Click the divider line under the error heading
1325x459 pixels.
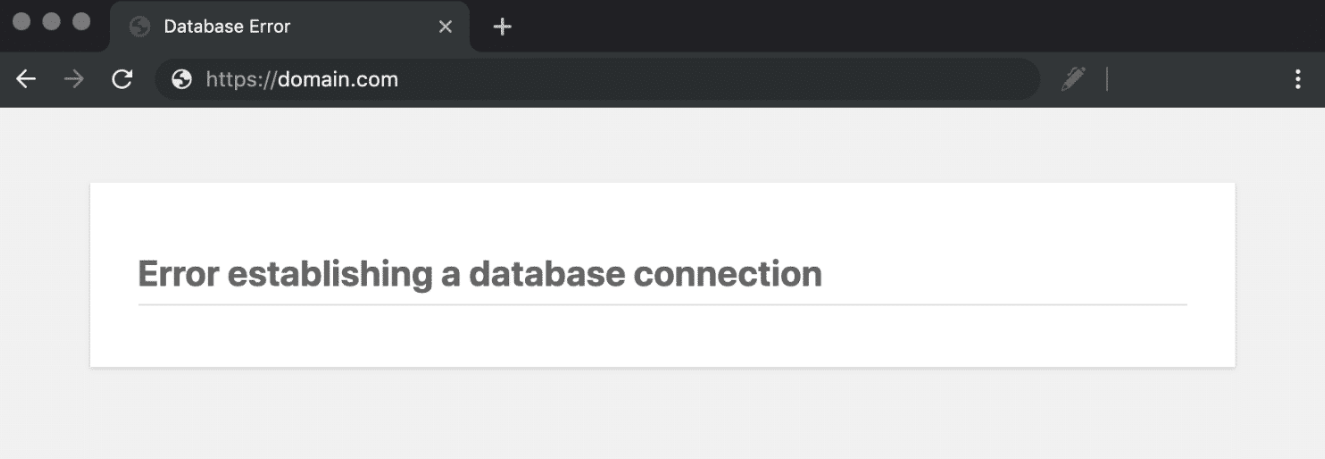pos(662,304)
